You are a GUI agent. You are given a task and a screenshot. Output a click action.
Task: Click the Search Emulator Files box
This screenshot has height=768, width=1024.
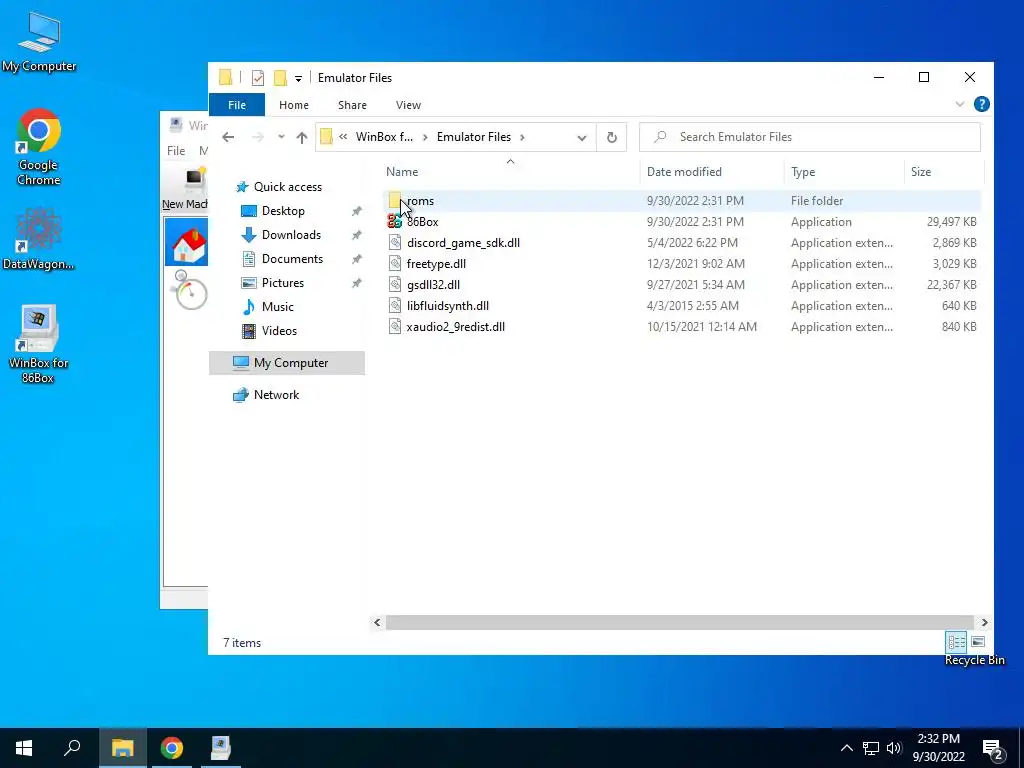[x=810, y=137]
